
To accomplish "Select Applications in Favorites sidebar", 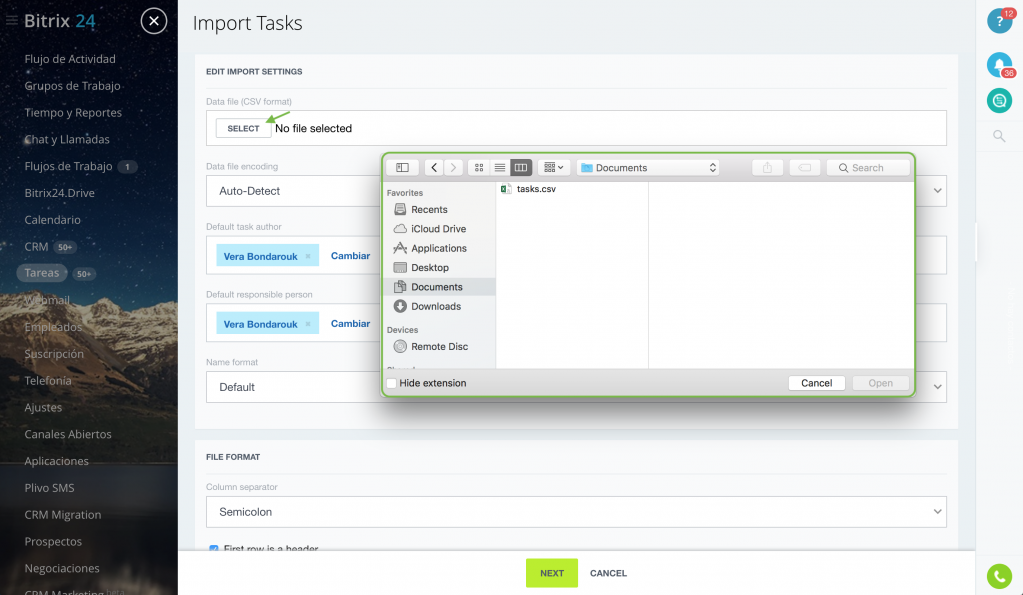I will click(x=440, y=248).
